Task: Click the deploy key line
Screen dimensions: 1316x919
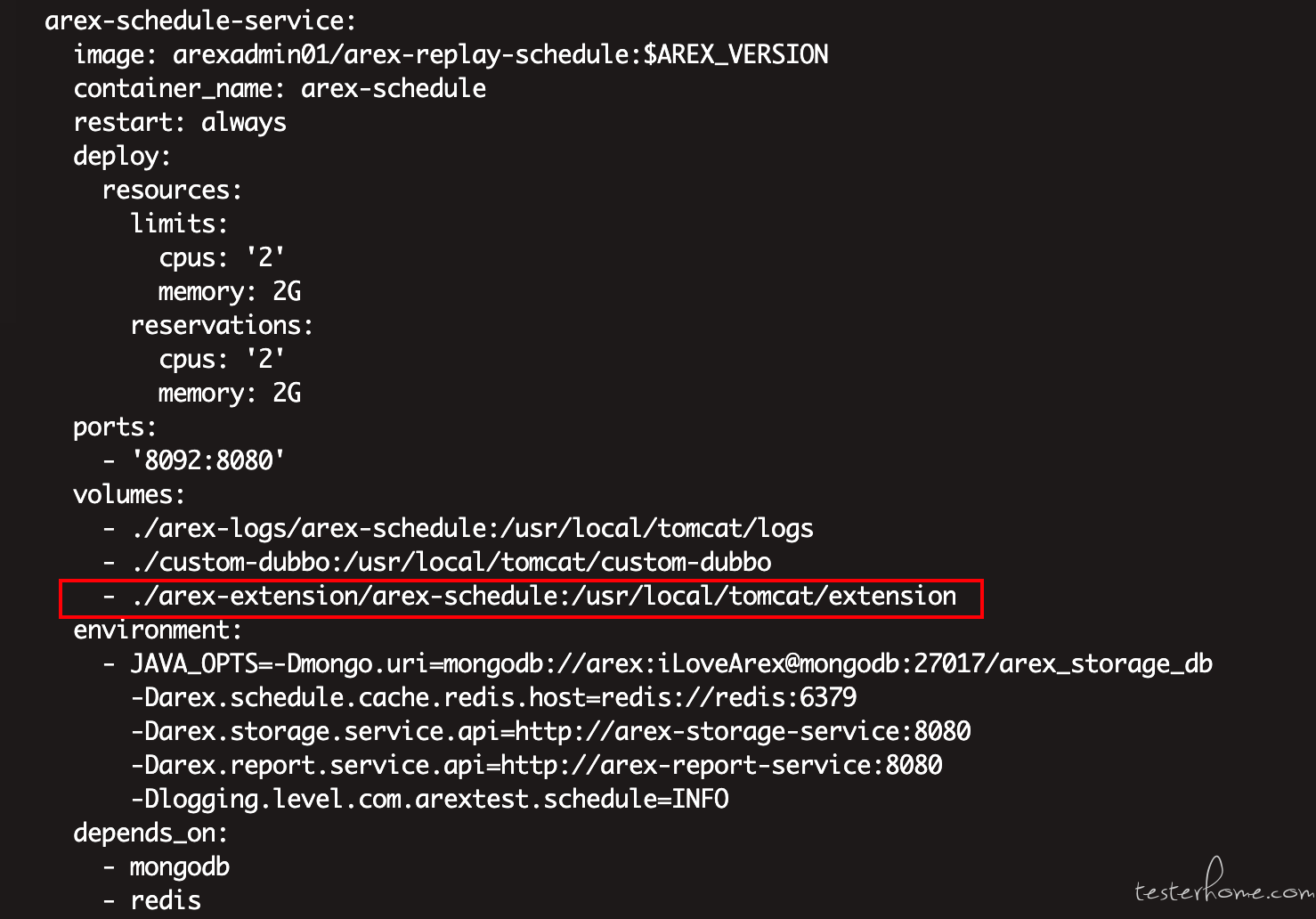Action: pos(122,156)
